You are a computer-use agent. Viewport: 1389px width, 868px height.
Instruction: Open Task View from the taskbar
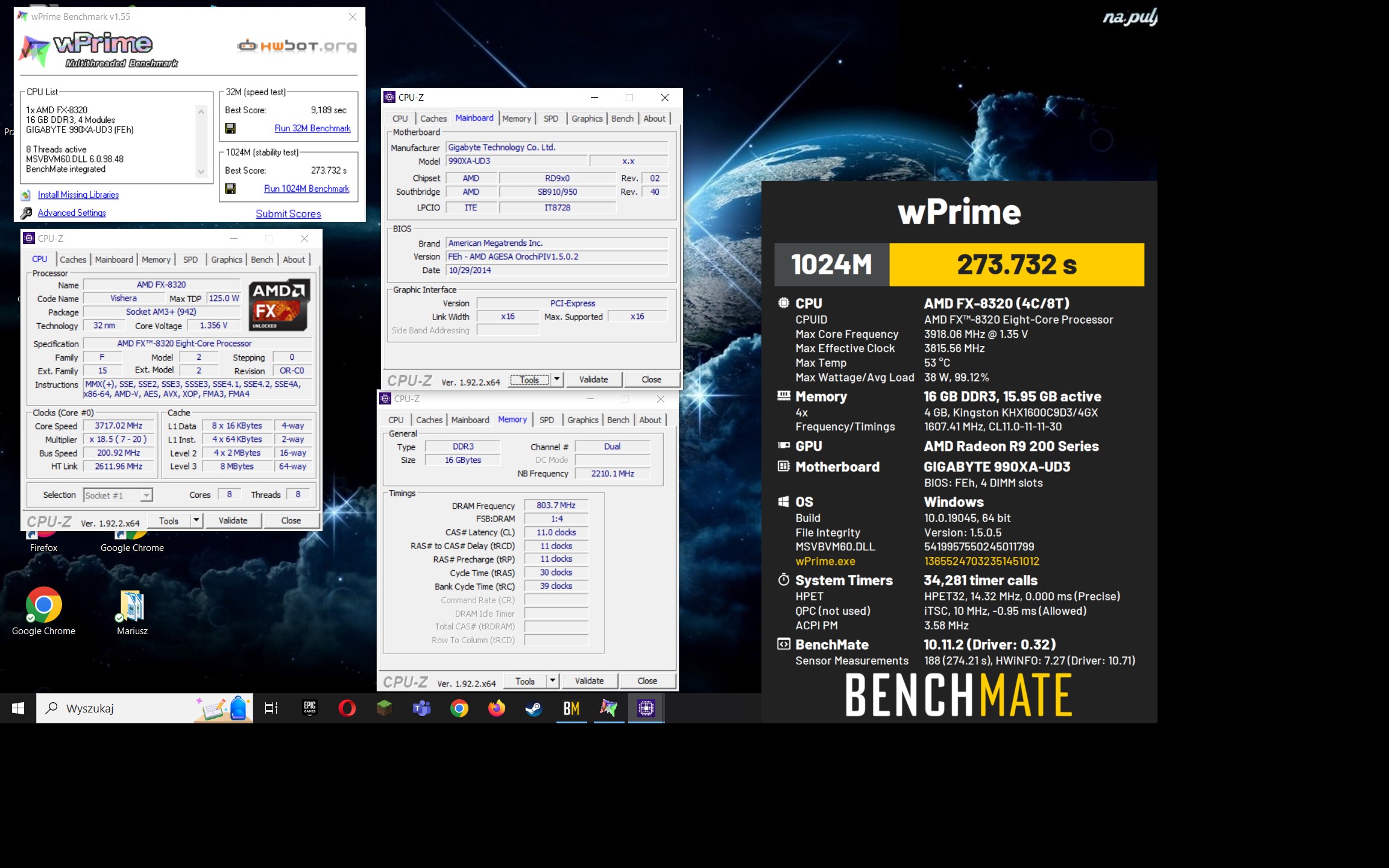271,708
